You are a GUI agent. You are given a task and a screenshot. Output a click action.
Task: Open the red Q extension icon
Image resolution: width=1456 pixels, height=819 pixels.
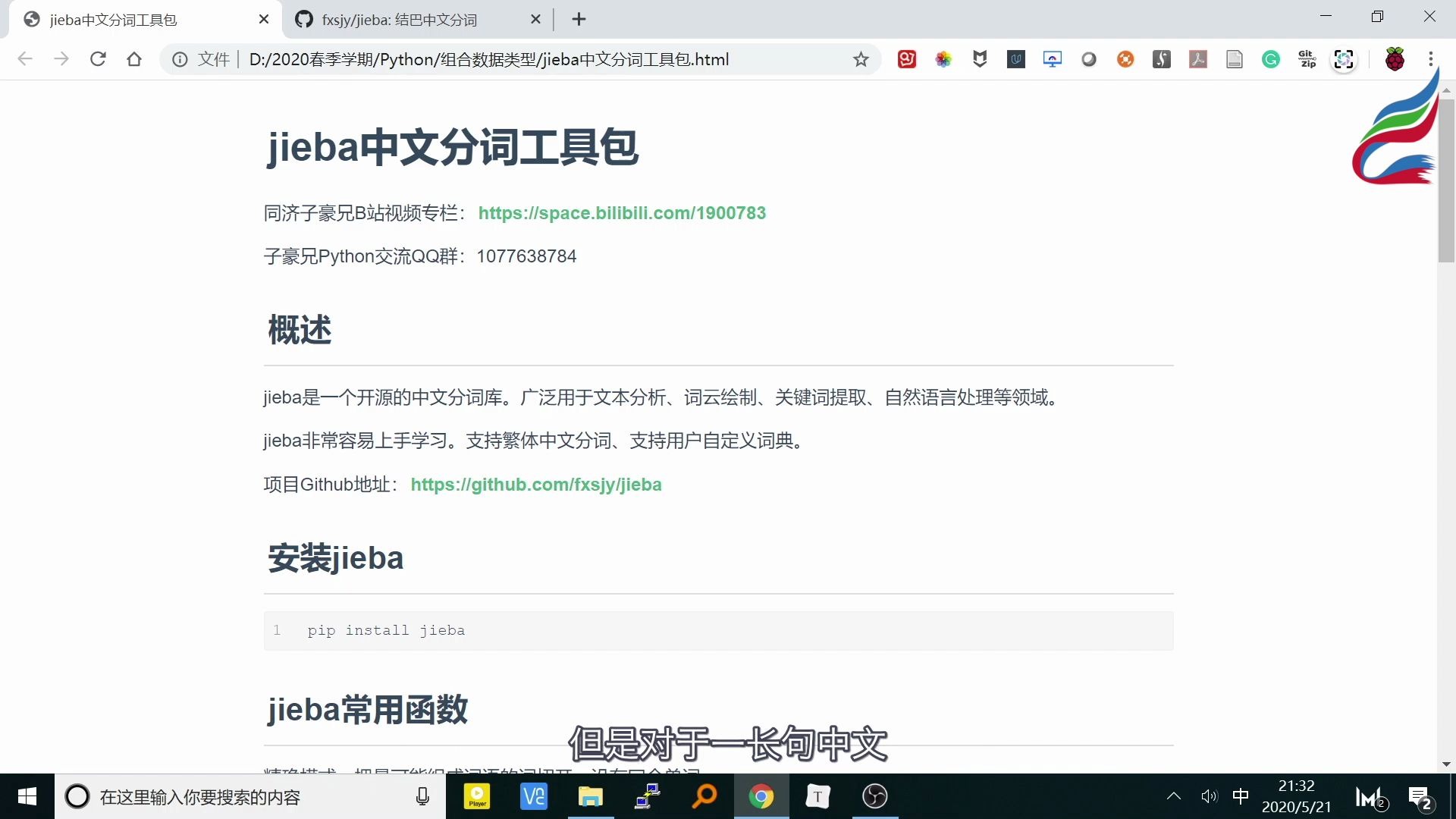coord(907,59)
